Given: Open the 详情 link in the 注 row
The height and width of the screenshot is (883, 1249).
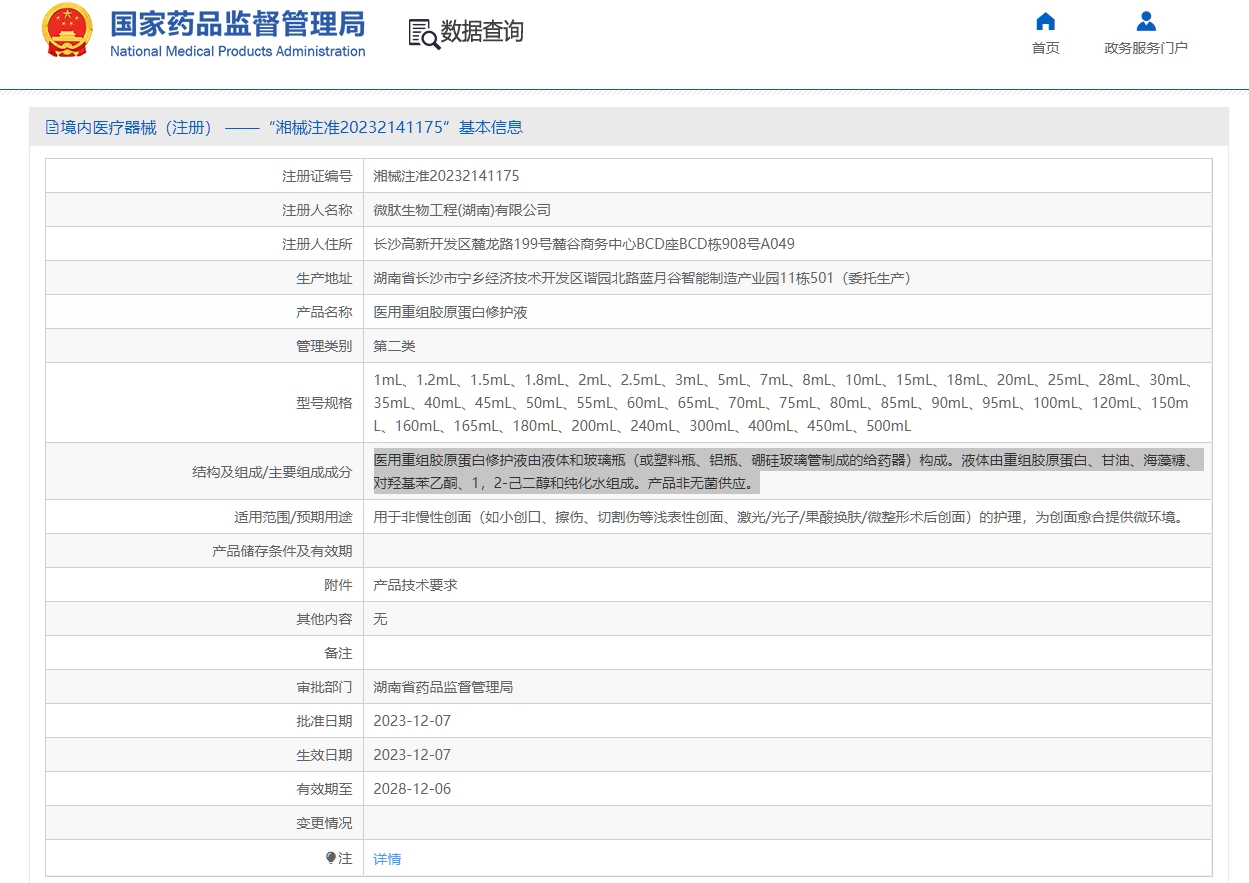Looking at the screenshot, I should pyautogui.click(x=387, y=859).
